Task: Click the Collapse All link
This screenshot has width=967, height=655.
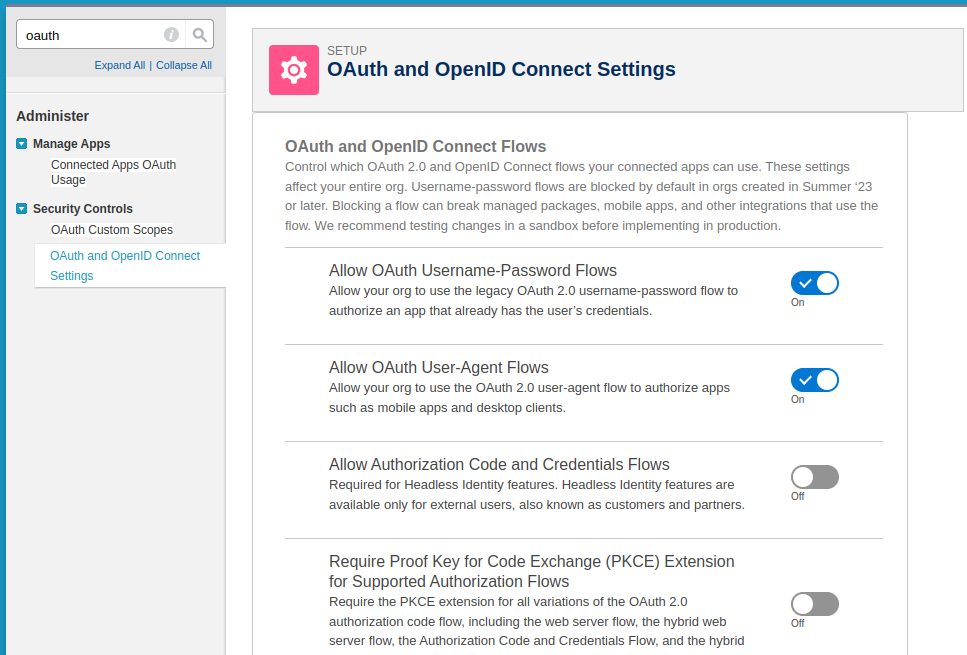Action: [x=184, y=65]
